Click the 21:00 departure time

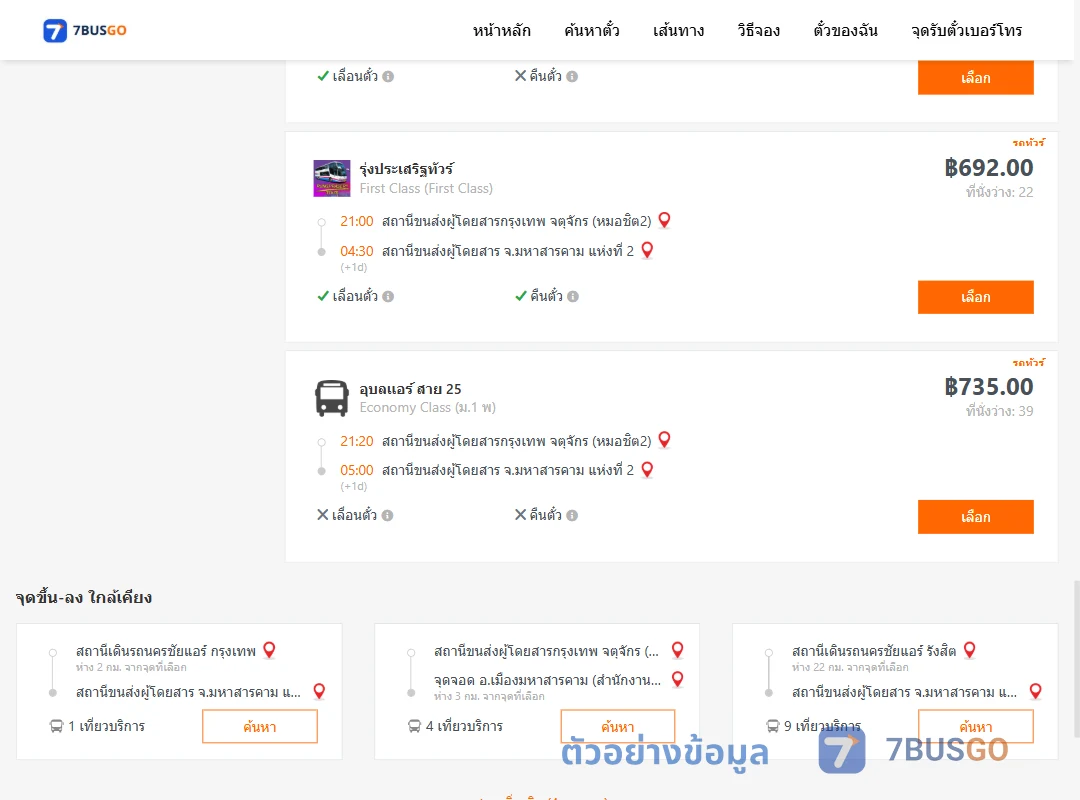(357, 221)
